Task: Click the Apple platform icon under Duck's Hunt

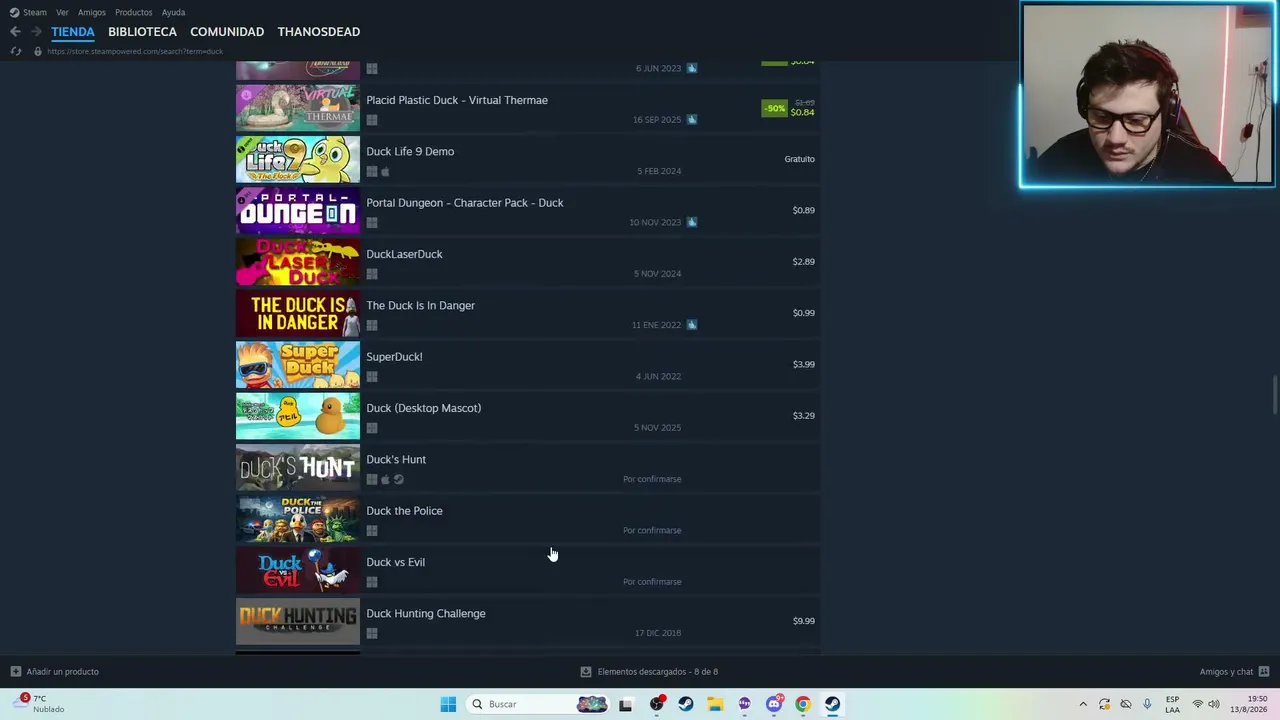Action: (x=385, y=479)
